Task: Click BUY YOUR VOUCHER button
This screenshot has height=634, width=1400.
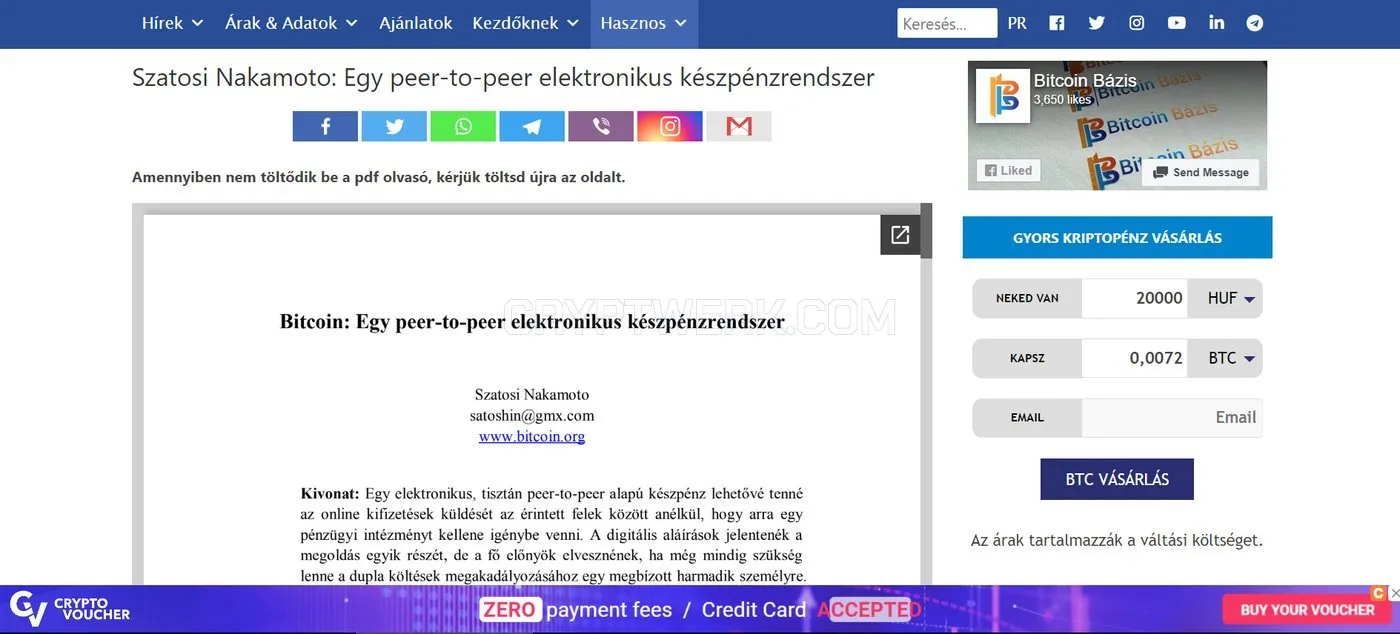Action: [x=1307, y=609]
